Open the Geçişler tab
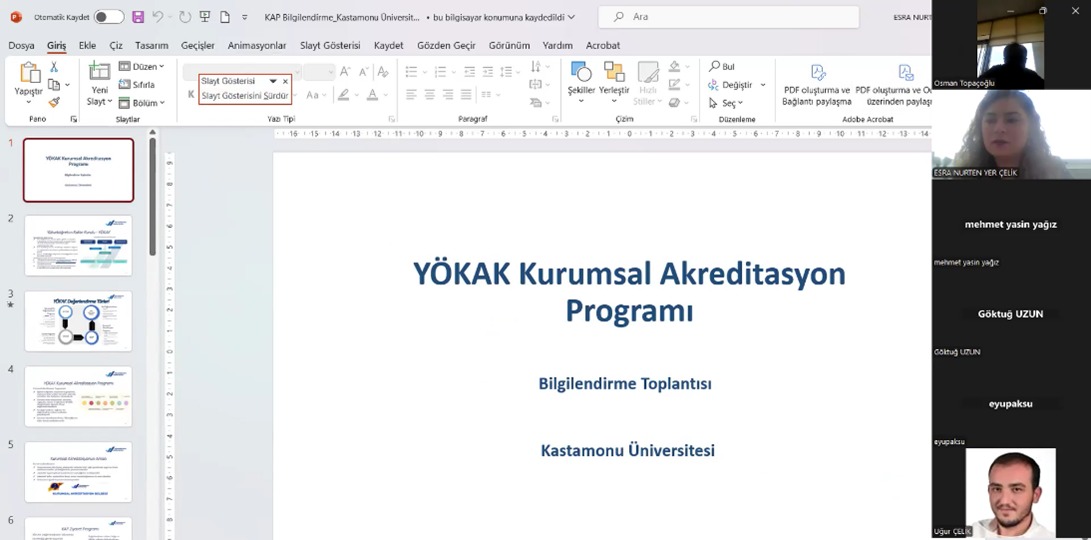 (x=198, y=45)
